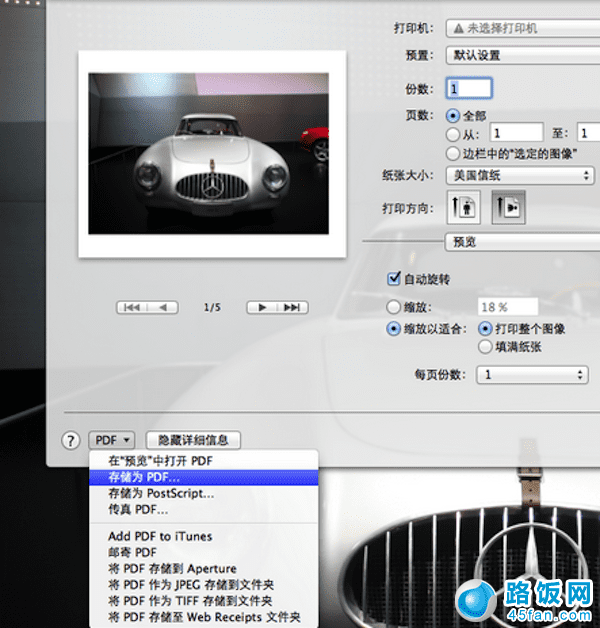This screenshot has width=600, height=628.
Task: Select the 从 page range radio button
Action: [453, 134]
